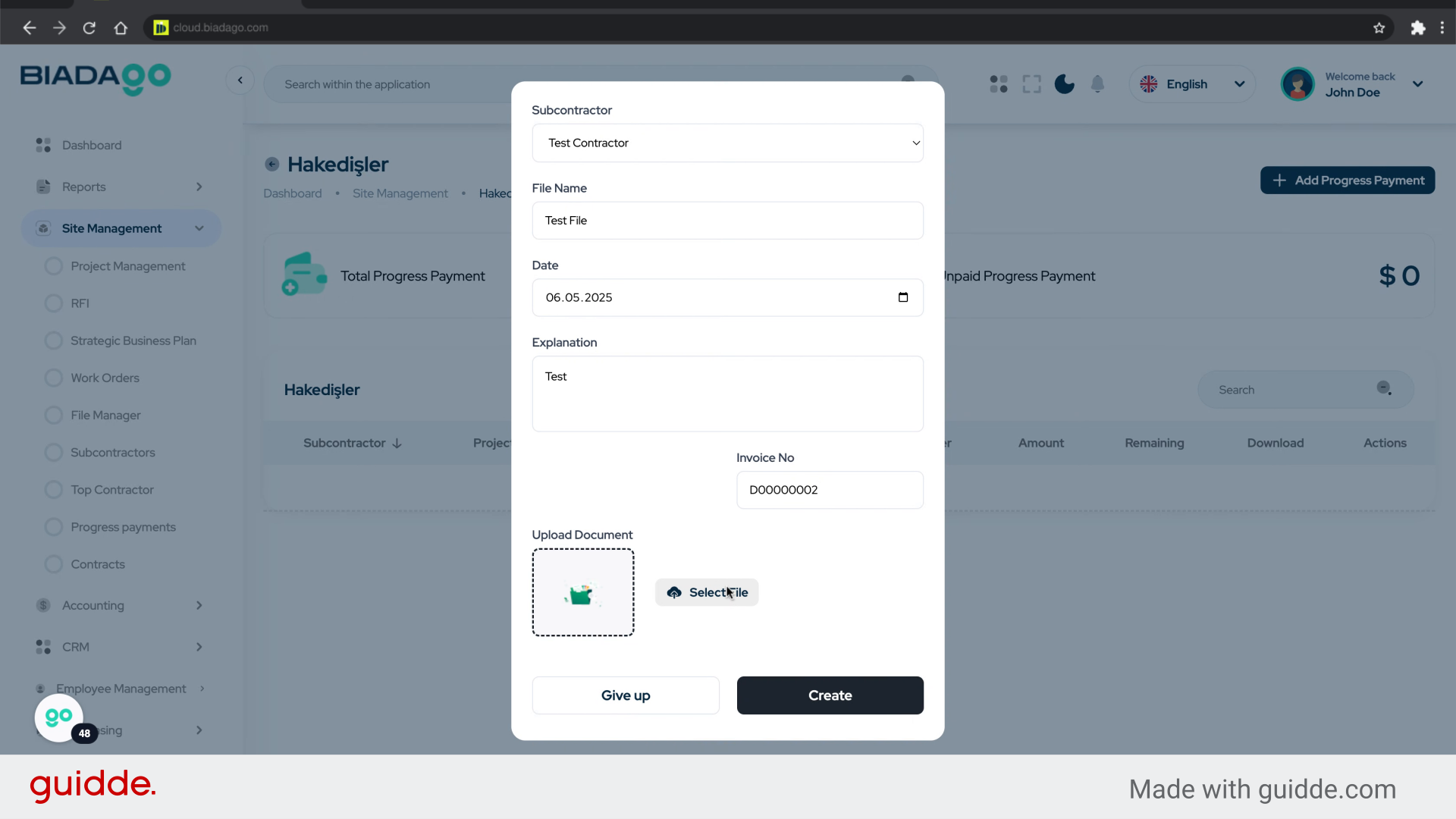Select the Progress payments radio item
Image resolution: width=1456 pixels, height=819 pixels.
(x=54, y=527)
